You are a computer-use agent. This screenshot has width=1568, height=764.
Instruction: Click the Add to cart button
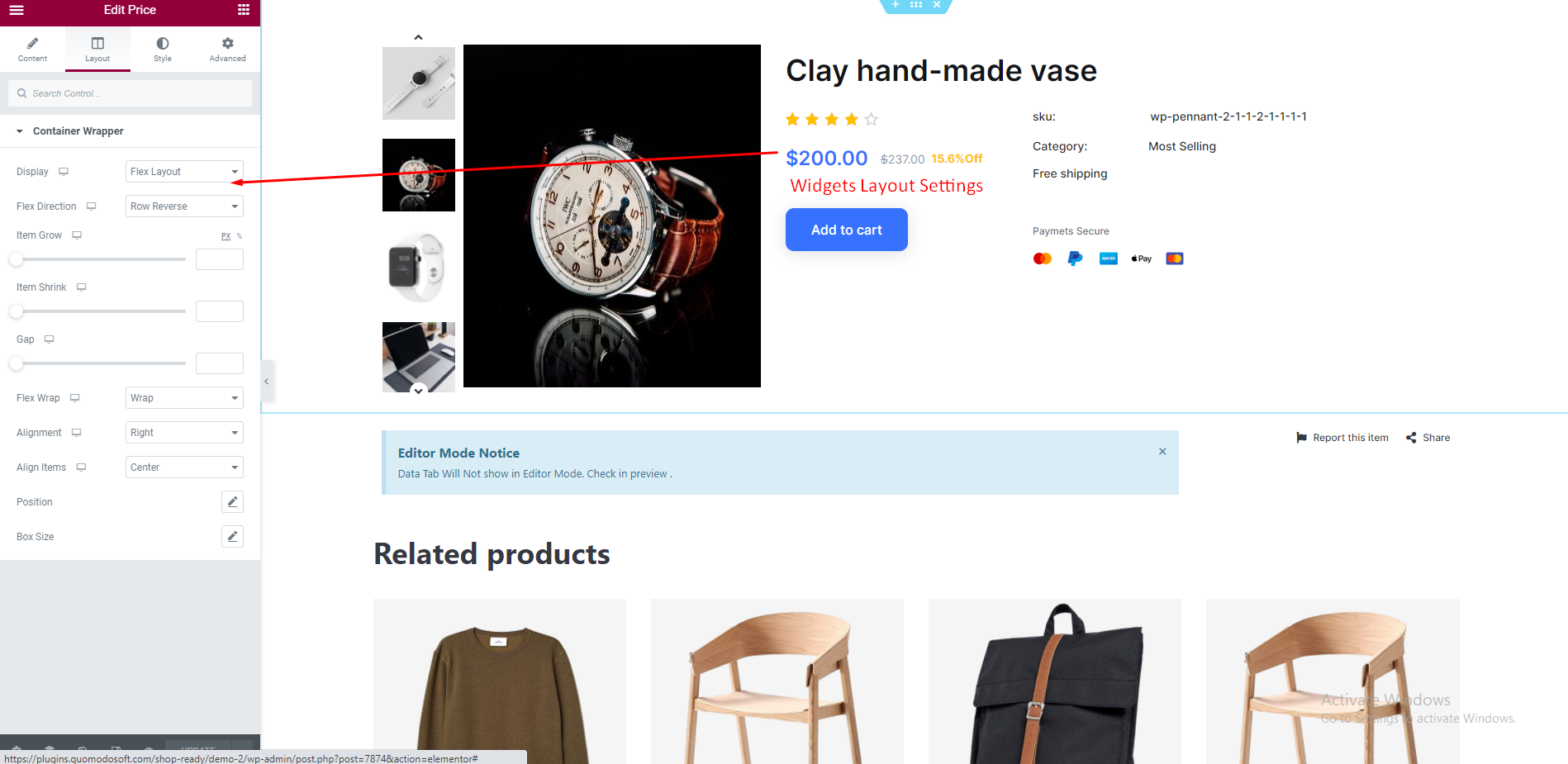[847, 230]
